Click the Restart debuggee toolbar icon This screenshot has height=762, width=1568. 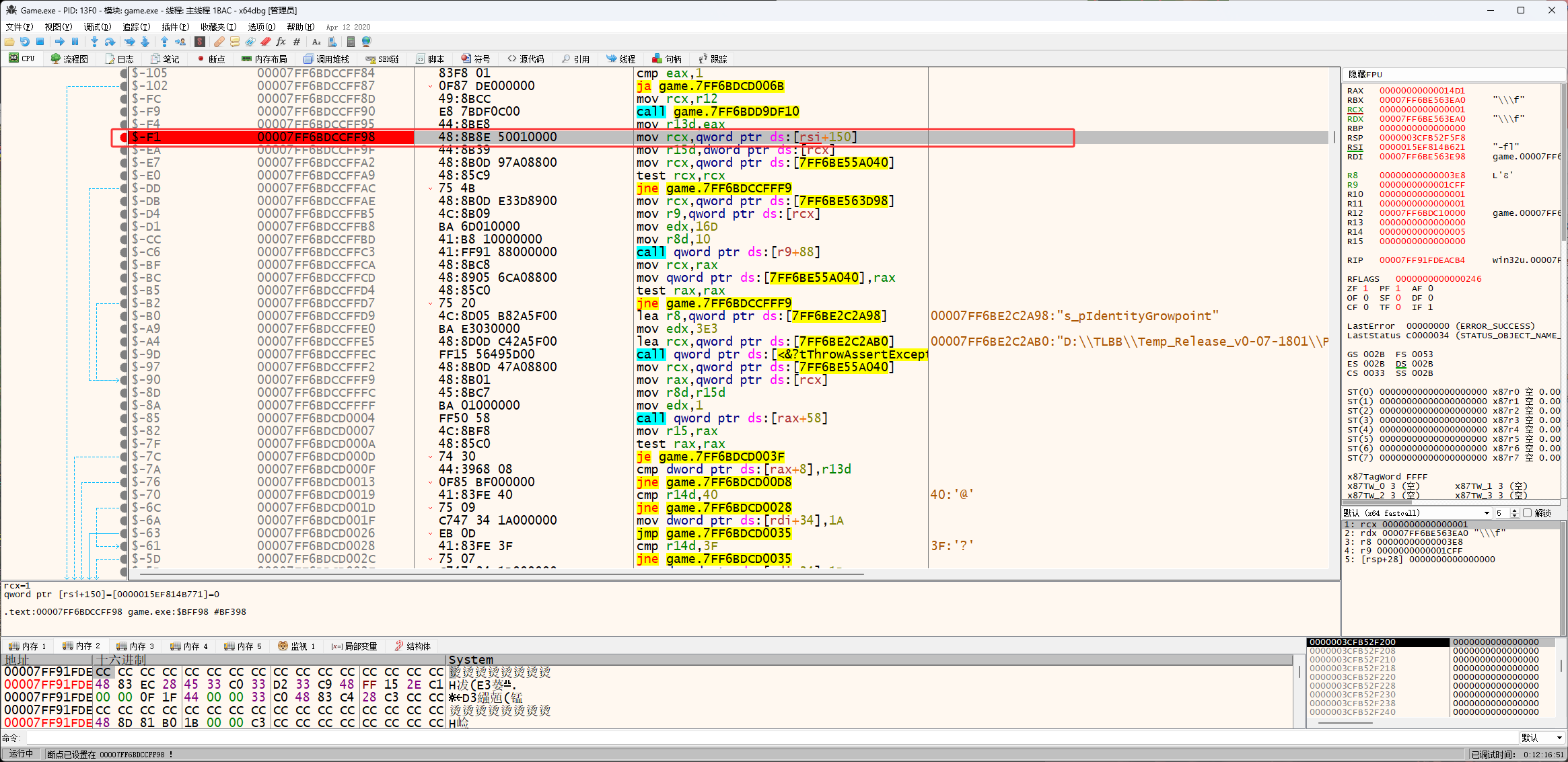[x=25, y=42]
